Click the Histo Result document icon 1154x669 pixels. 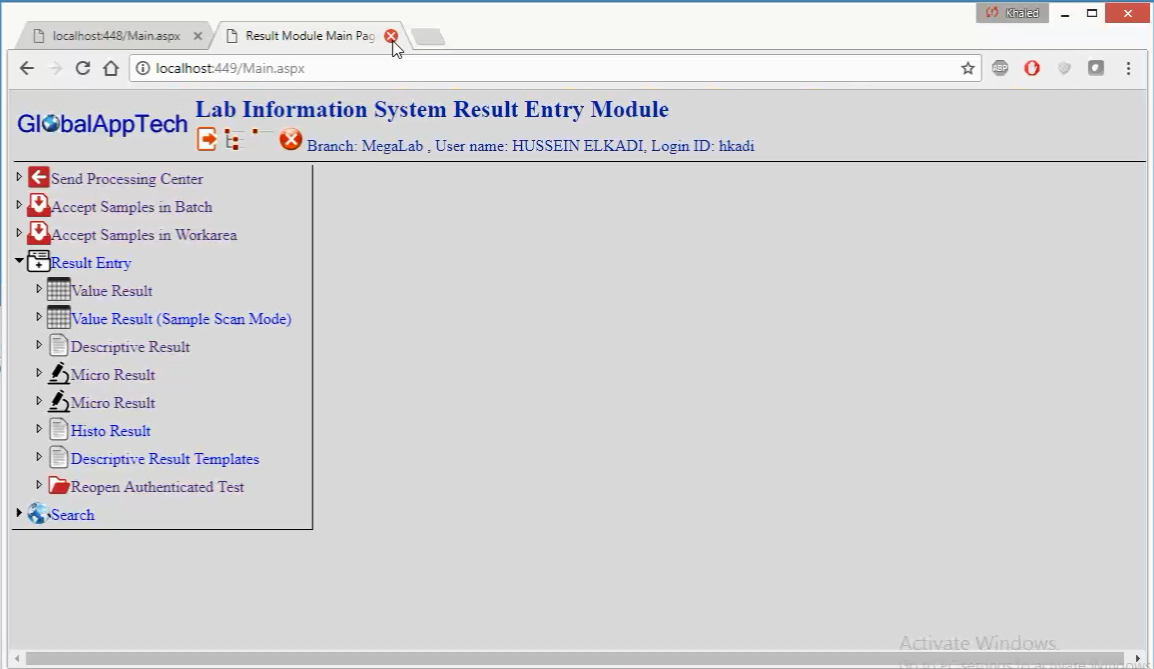[x=58, y=429]
